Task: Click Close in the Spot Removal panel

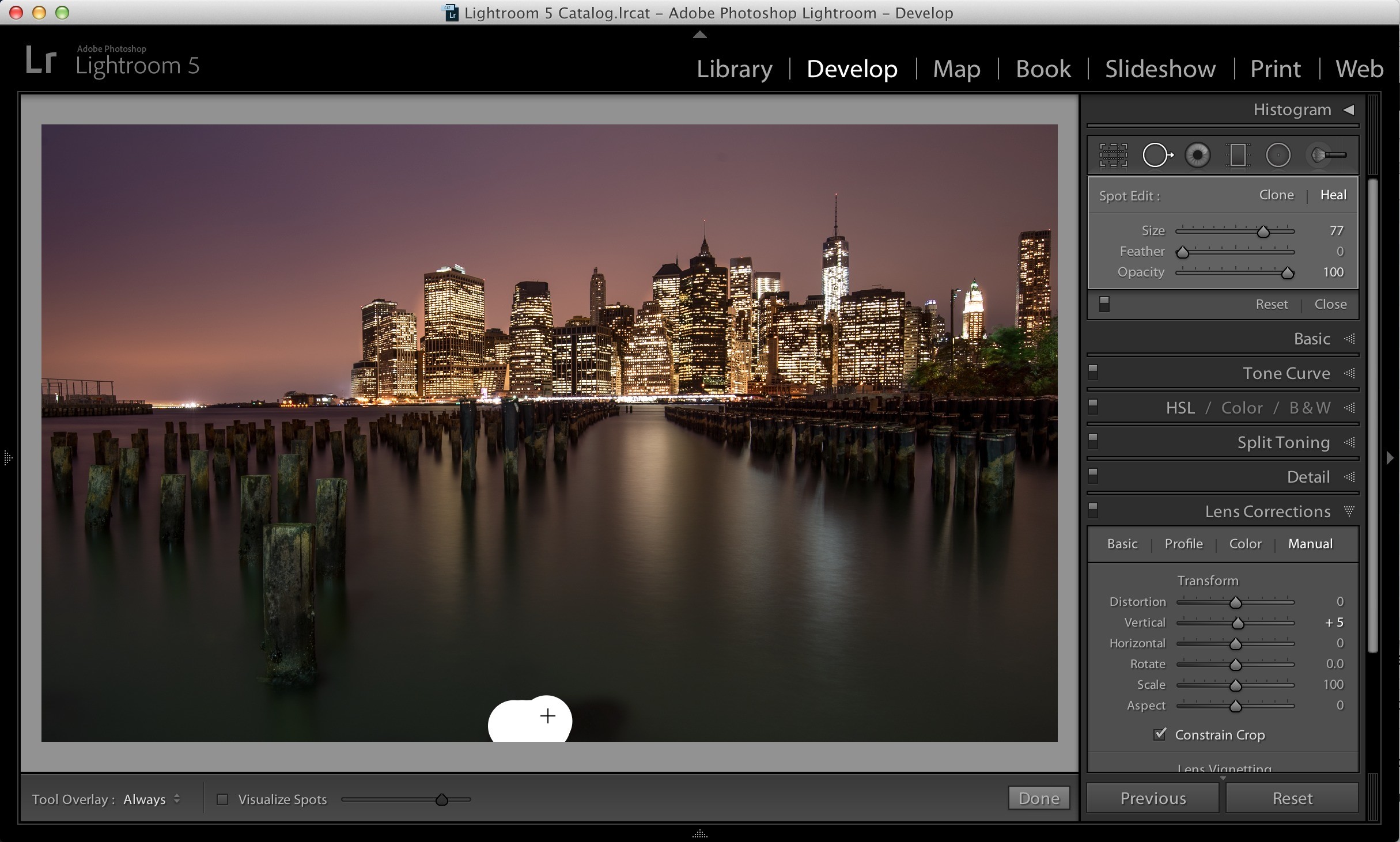Action: tap(1330, 304)
